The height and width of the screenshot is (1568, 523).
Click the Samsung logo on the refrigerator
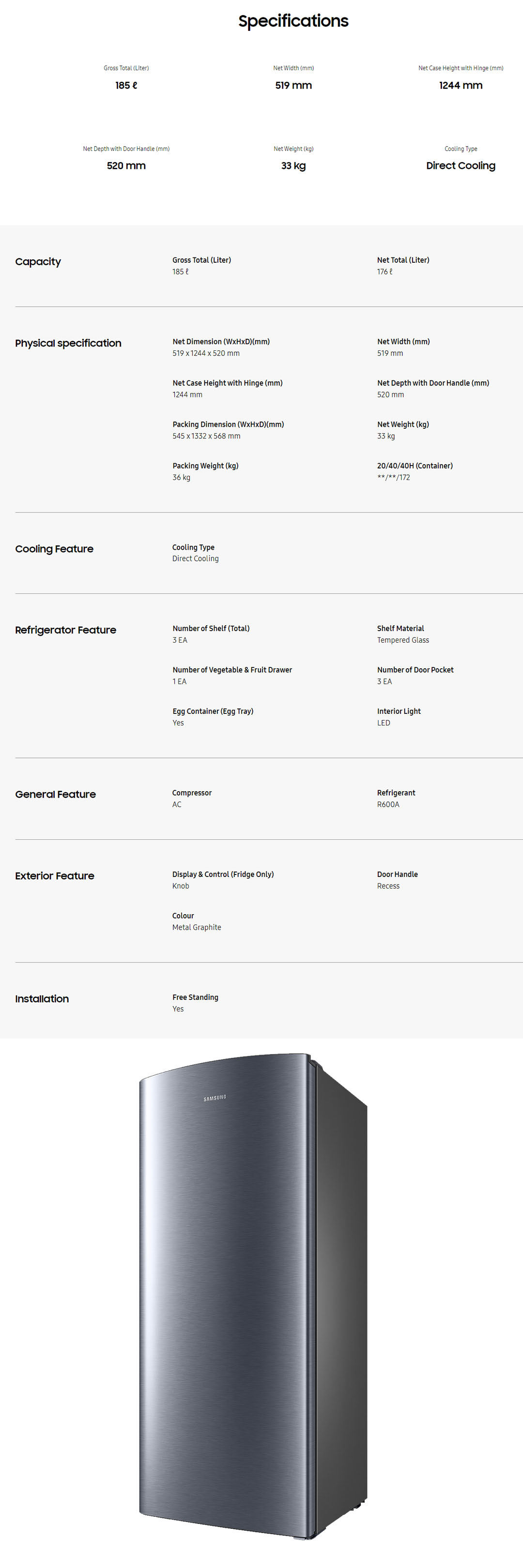click(x=215, y=1098)
